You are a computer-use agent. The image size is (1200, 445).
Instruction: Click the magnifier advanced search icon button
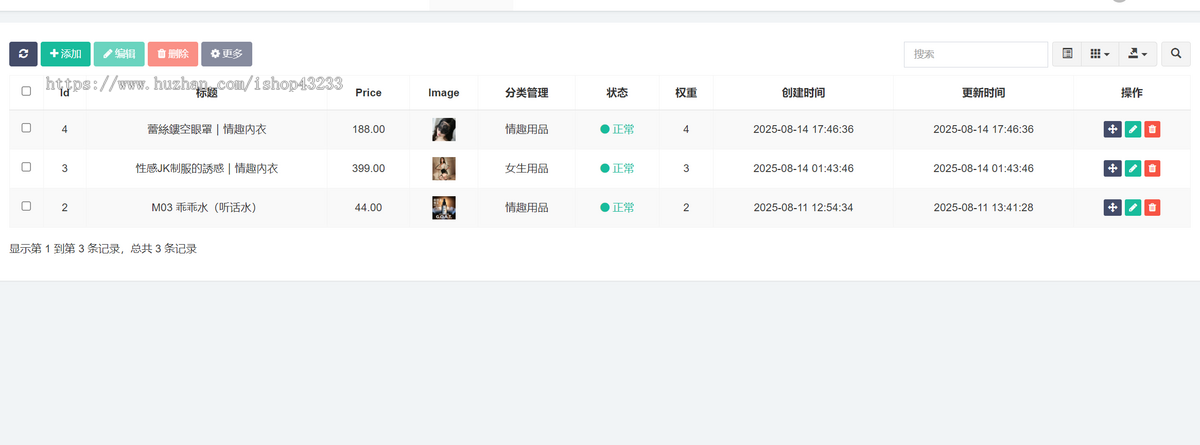pos(1176,54)
